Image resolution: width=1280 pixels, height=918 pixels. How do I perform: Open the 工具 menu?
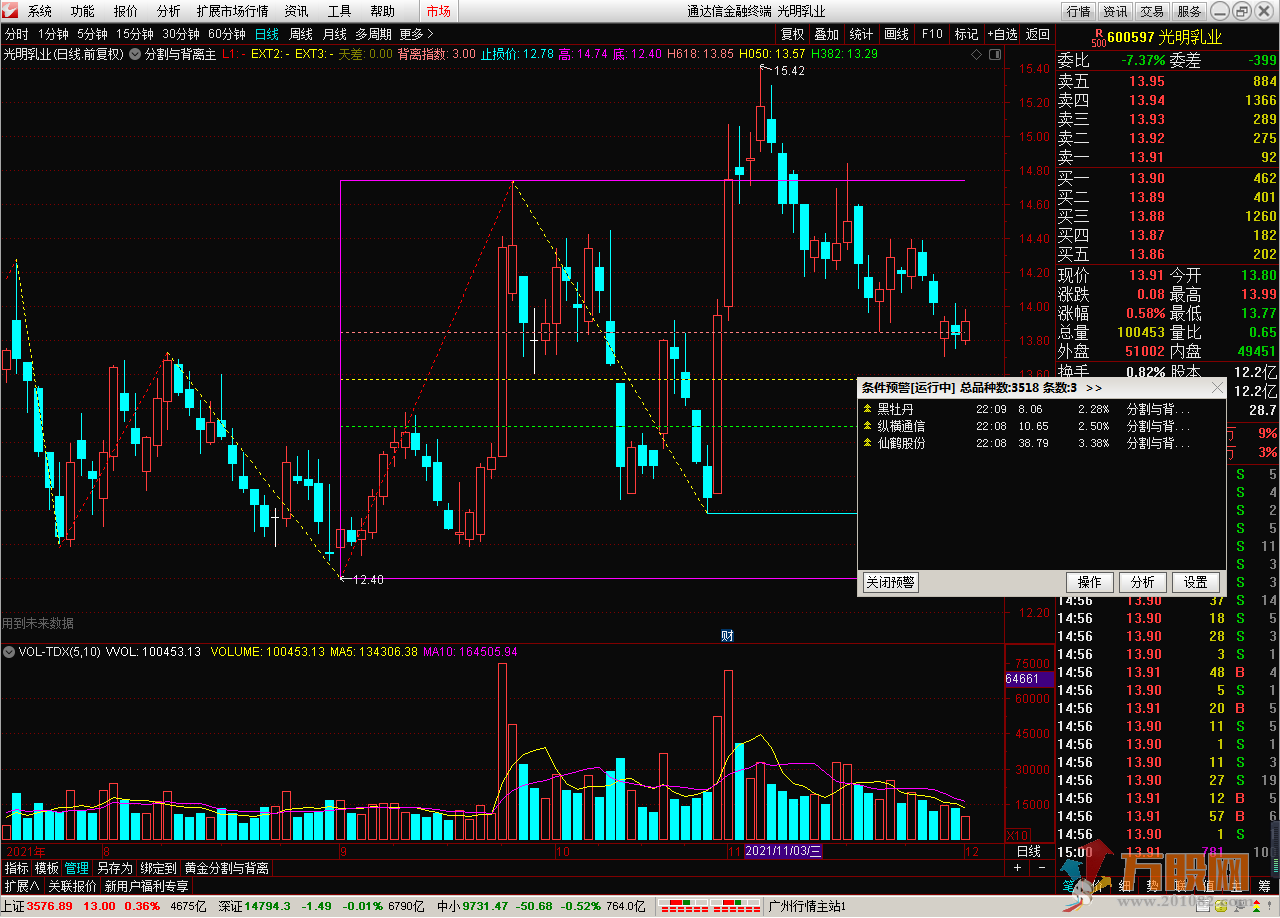click(x=339, y=11)
